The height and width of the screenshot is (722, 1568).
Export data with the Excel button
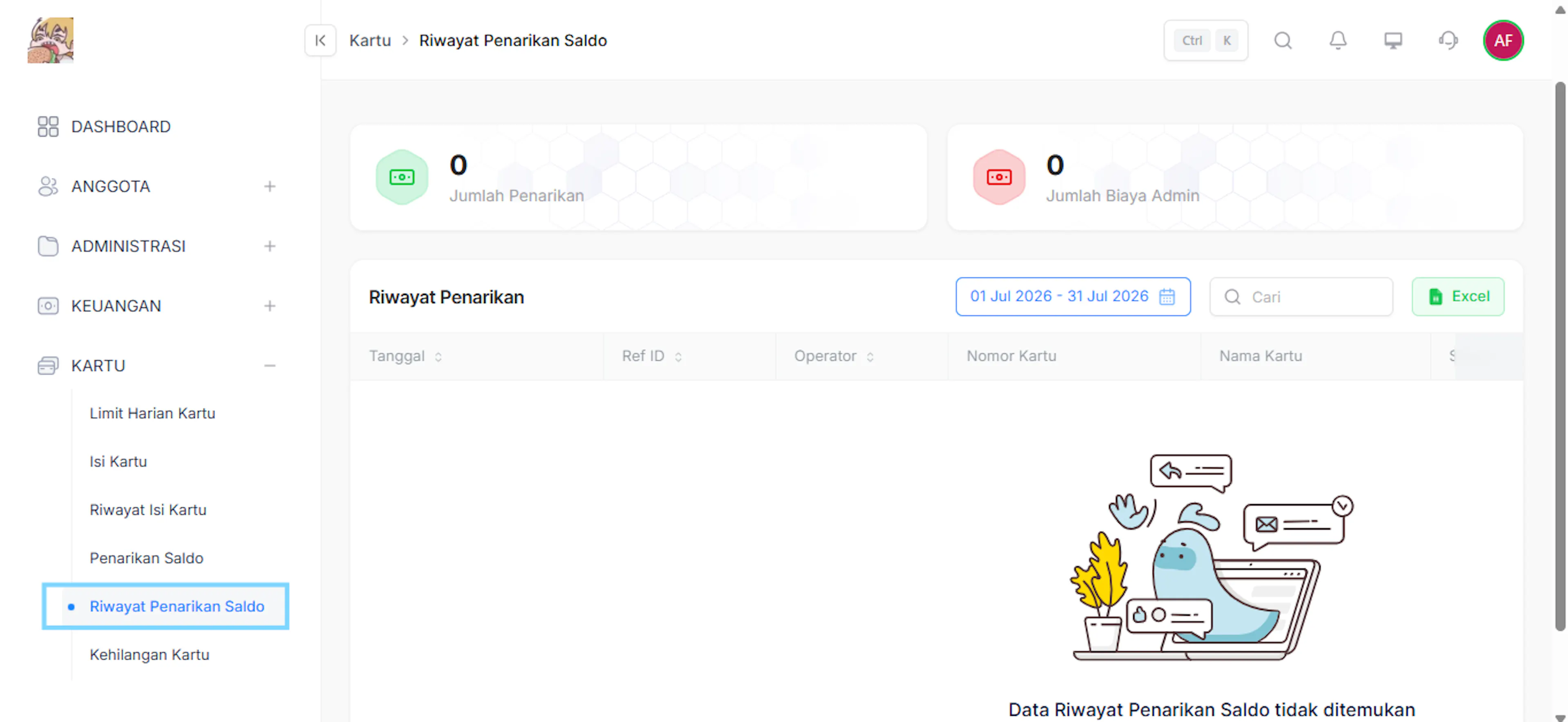click(x=1458, y=297)
